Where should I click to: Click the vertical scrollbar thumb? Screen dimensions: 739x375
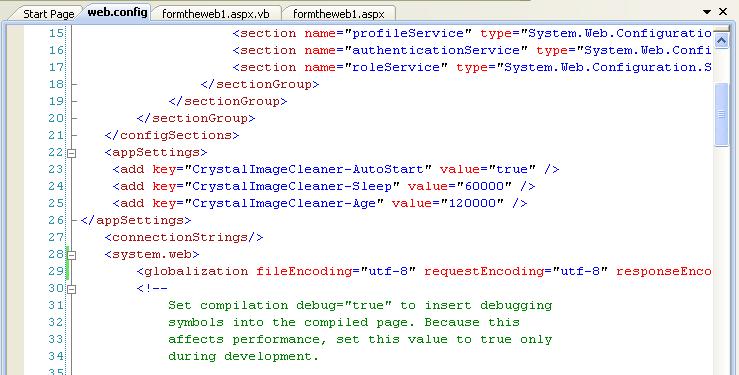click(x=721, y=115)
